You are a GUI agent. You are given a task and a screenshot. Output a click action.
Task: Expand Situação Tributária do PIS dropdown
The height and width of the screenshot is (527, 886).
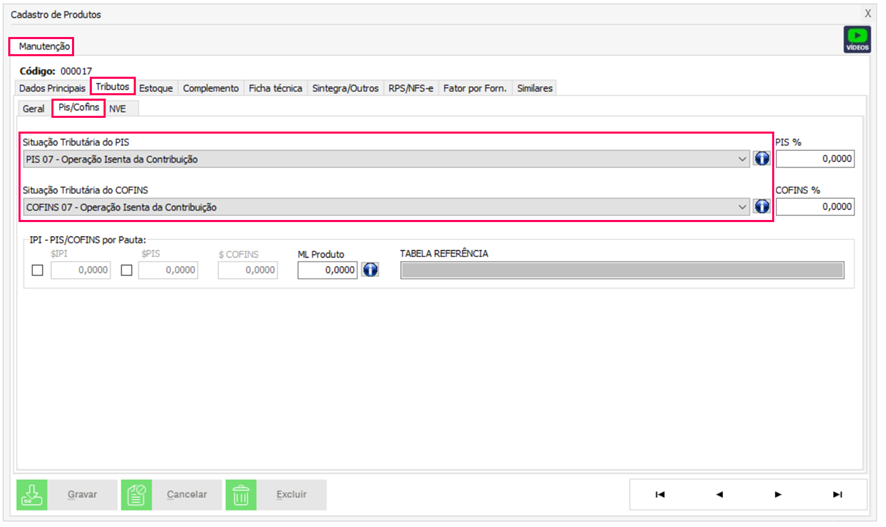click(x=741, y=159)
